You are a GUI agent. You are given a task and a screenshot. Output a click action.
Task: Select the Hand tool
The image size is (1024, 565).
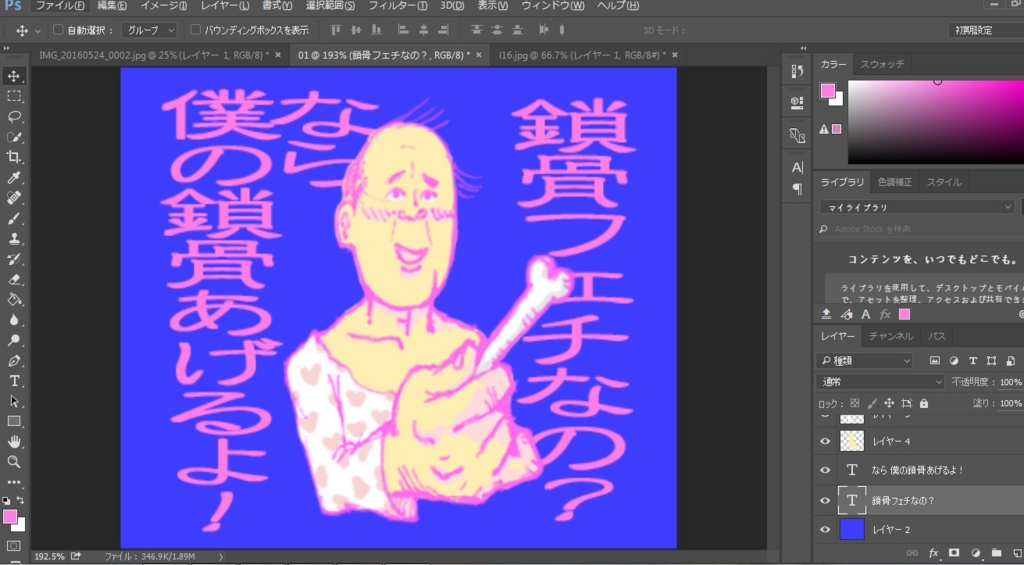[x=14, y=442]
